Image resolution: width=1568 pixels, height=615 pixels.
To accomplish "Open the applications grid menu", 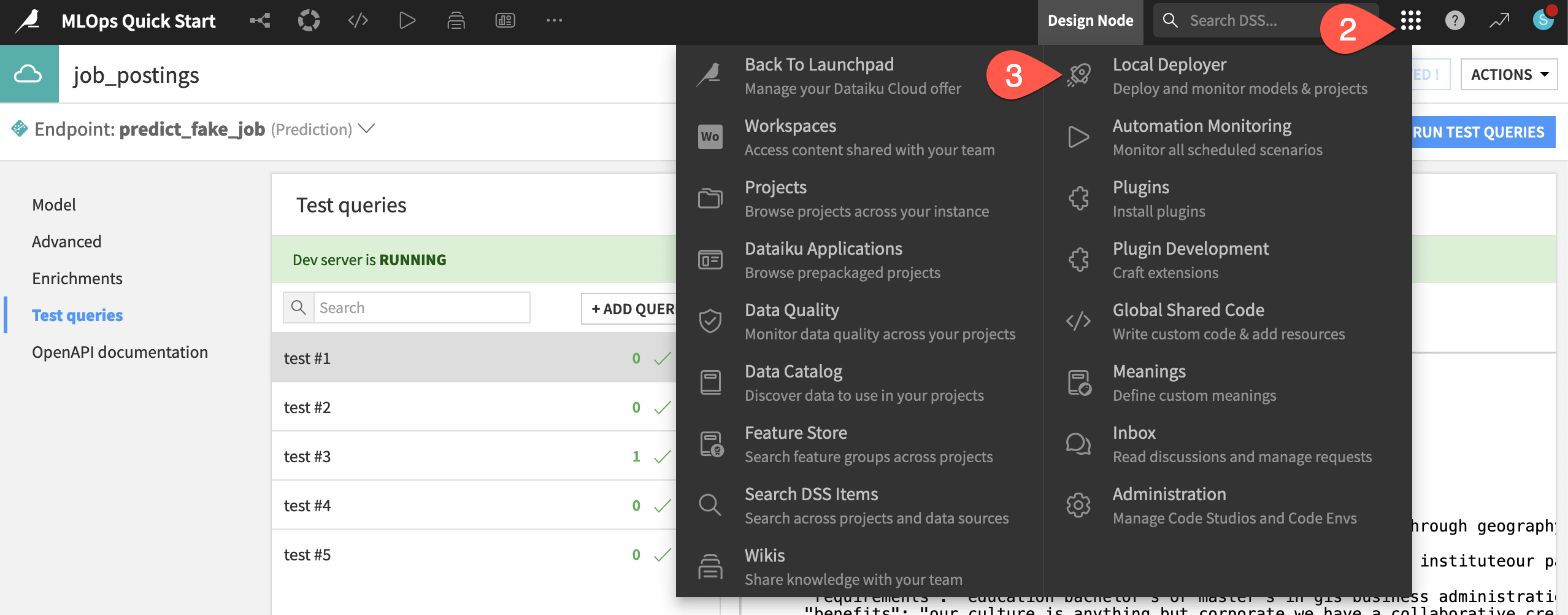I will click(1411, 21).
